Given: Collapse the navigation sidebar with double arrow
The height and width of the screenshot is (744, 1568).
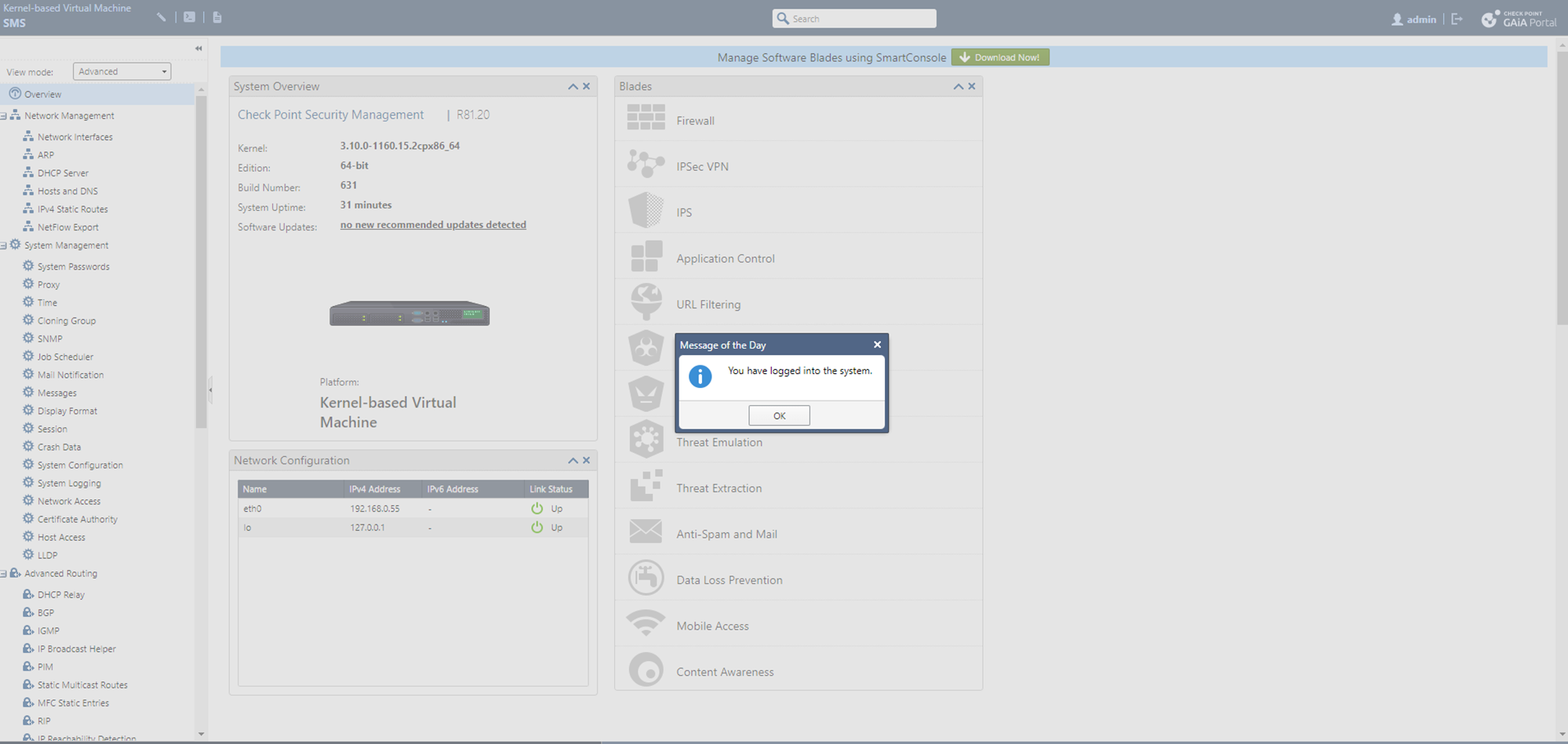Looking at the screenshot, I should pyautogui.click(x=198, y=49).
